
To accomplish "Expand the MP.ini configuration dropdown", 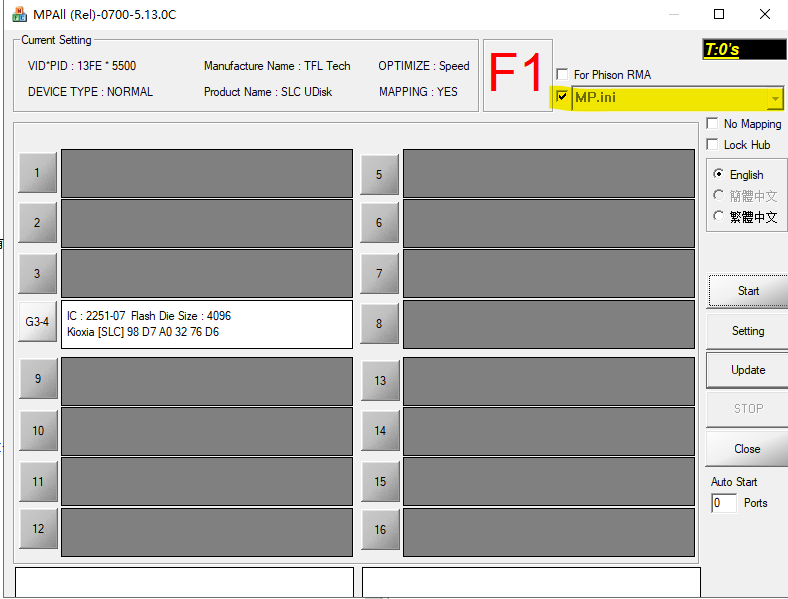I will tap(774, 98).
